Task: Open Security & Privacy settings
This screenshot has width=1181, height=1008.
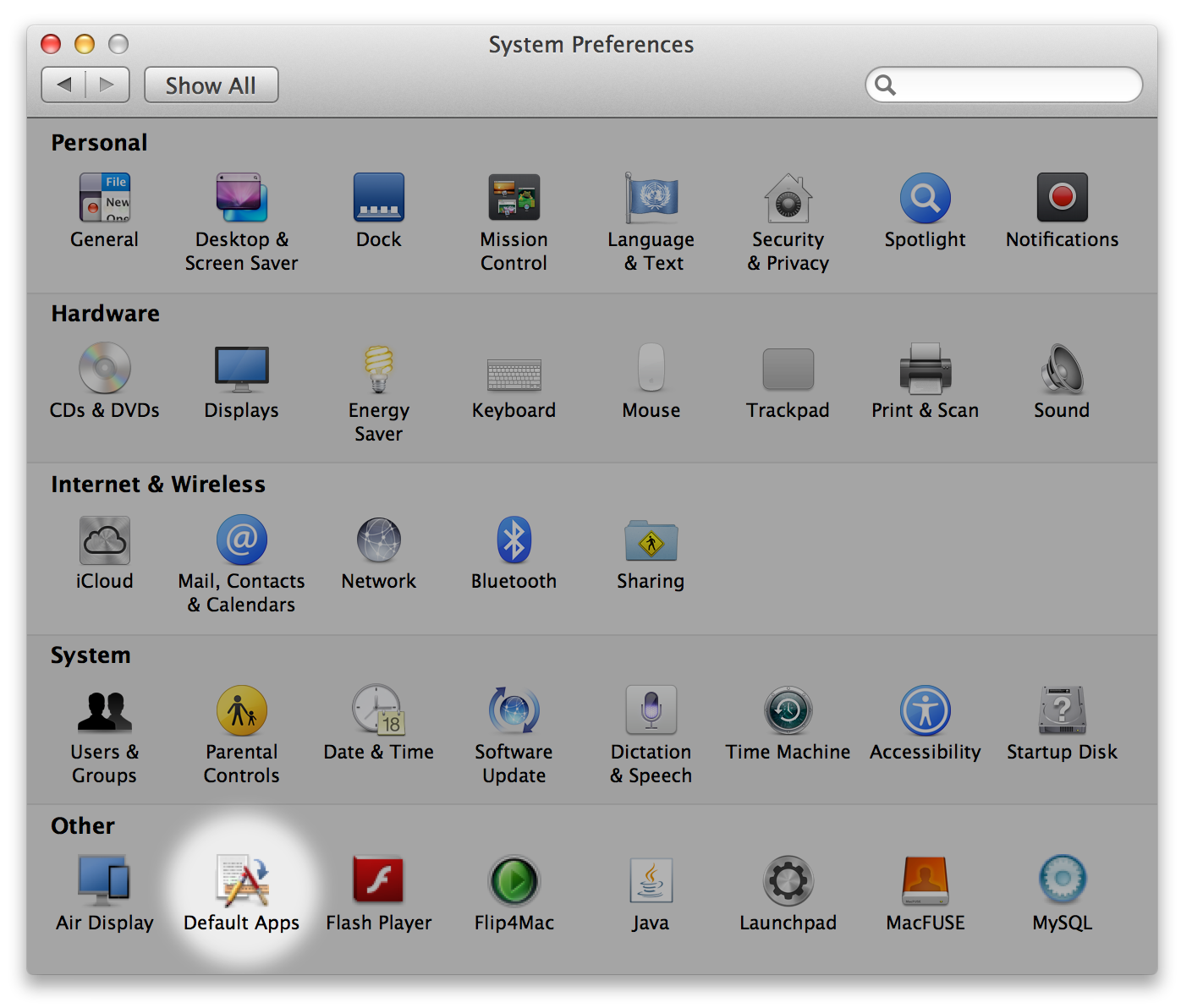Action: [x=788, y=200]
